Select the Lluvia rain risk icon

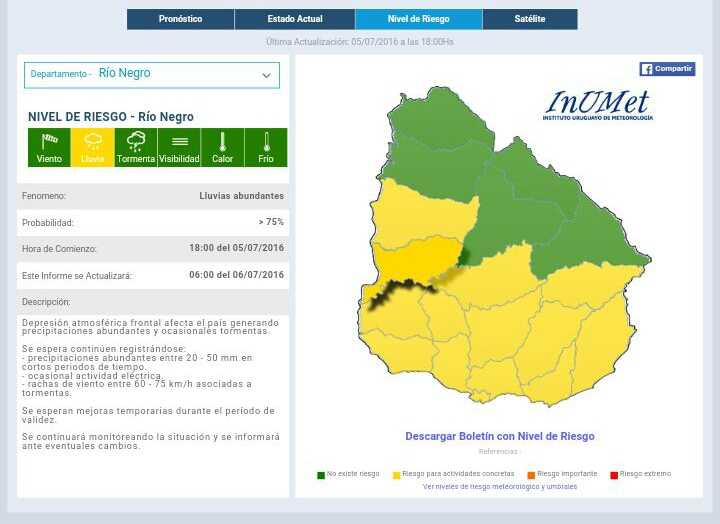coord(92,147)
